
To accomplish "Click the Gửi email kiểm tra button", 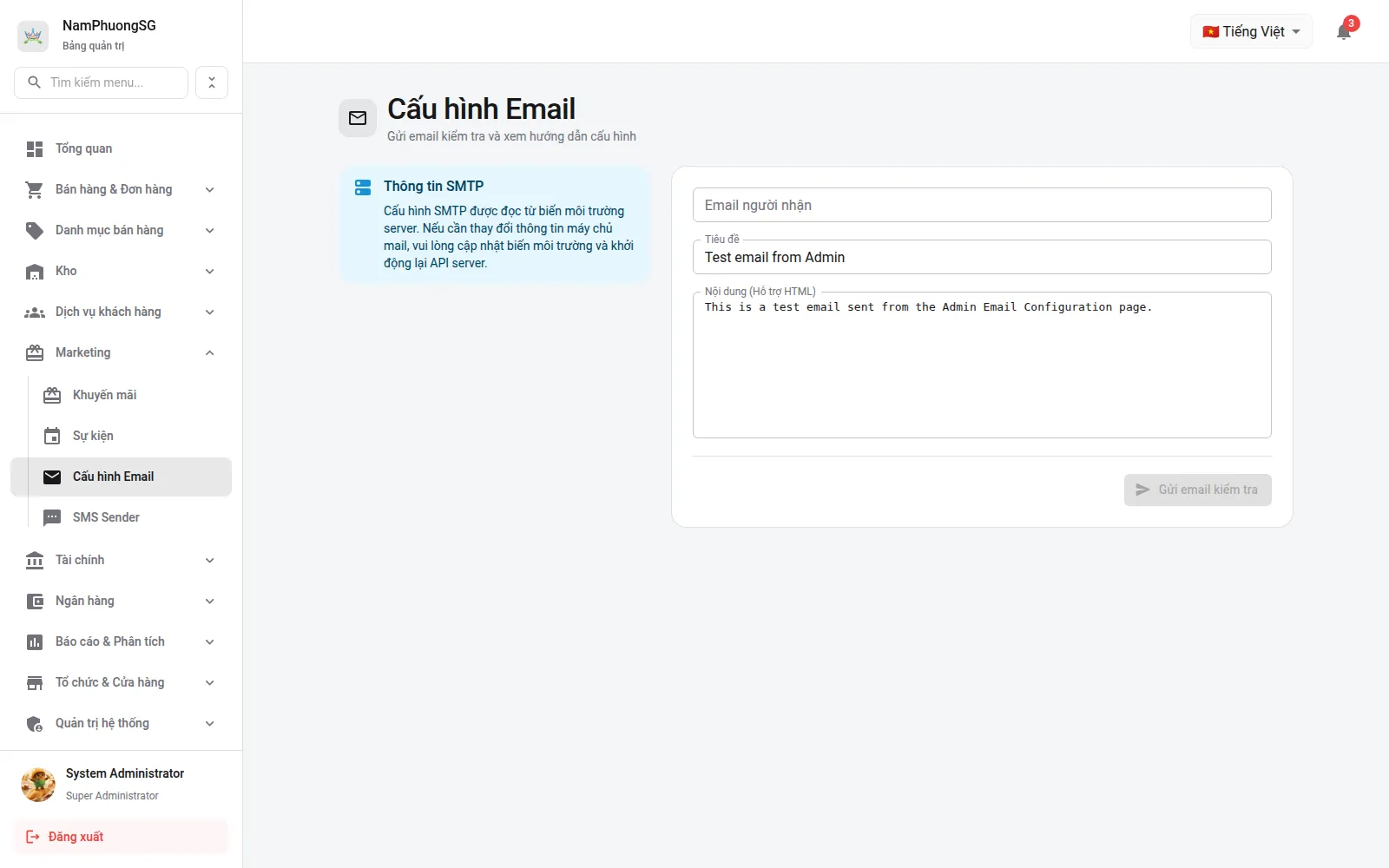I will pos(1197,490).
